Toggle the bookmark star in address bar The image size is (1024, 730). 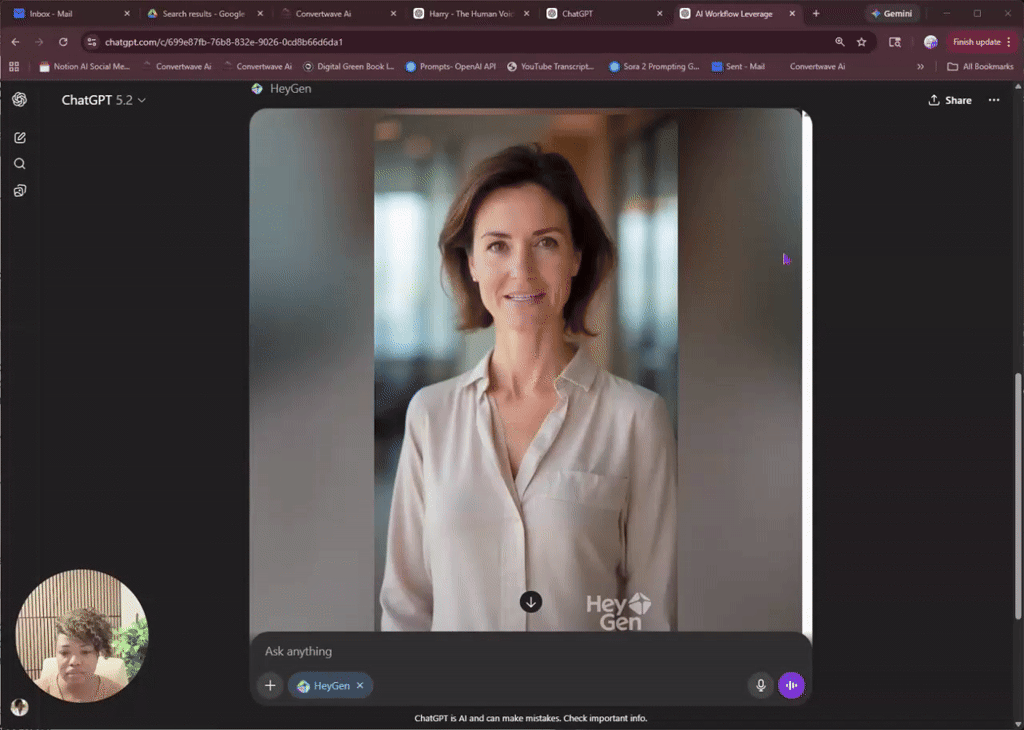pos(861,43)
